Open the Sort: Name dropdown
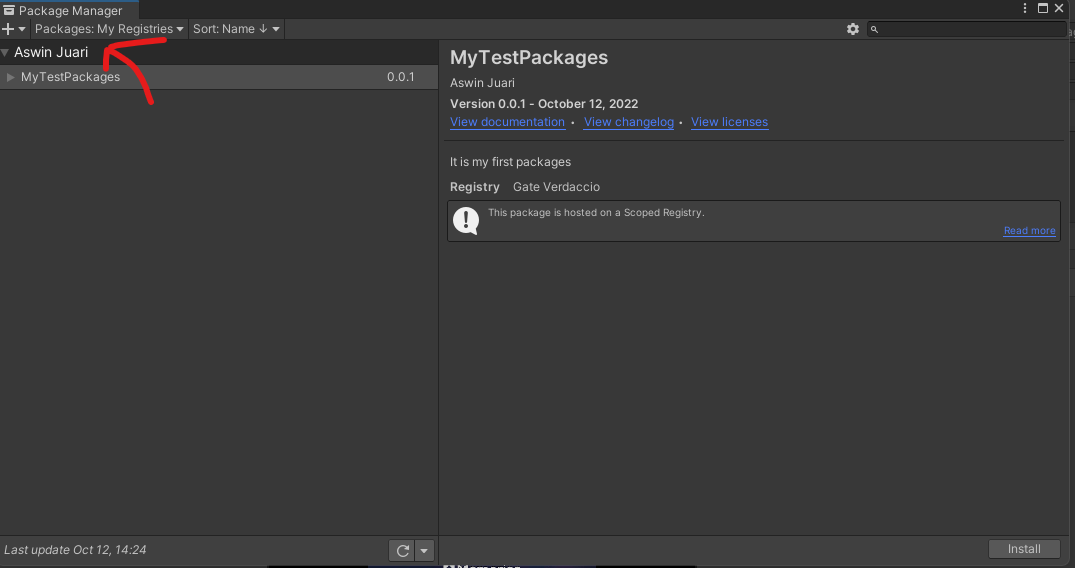This screenshot has width=1075, height=568. pyautogui.click(x=236, y=29)
